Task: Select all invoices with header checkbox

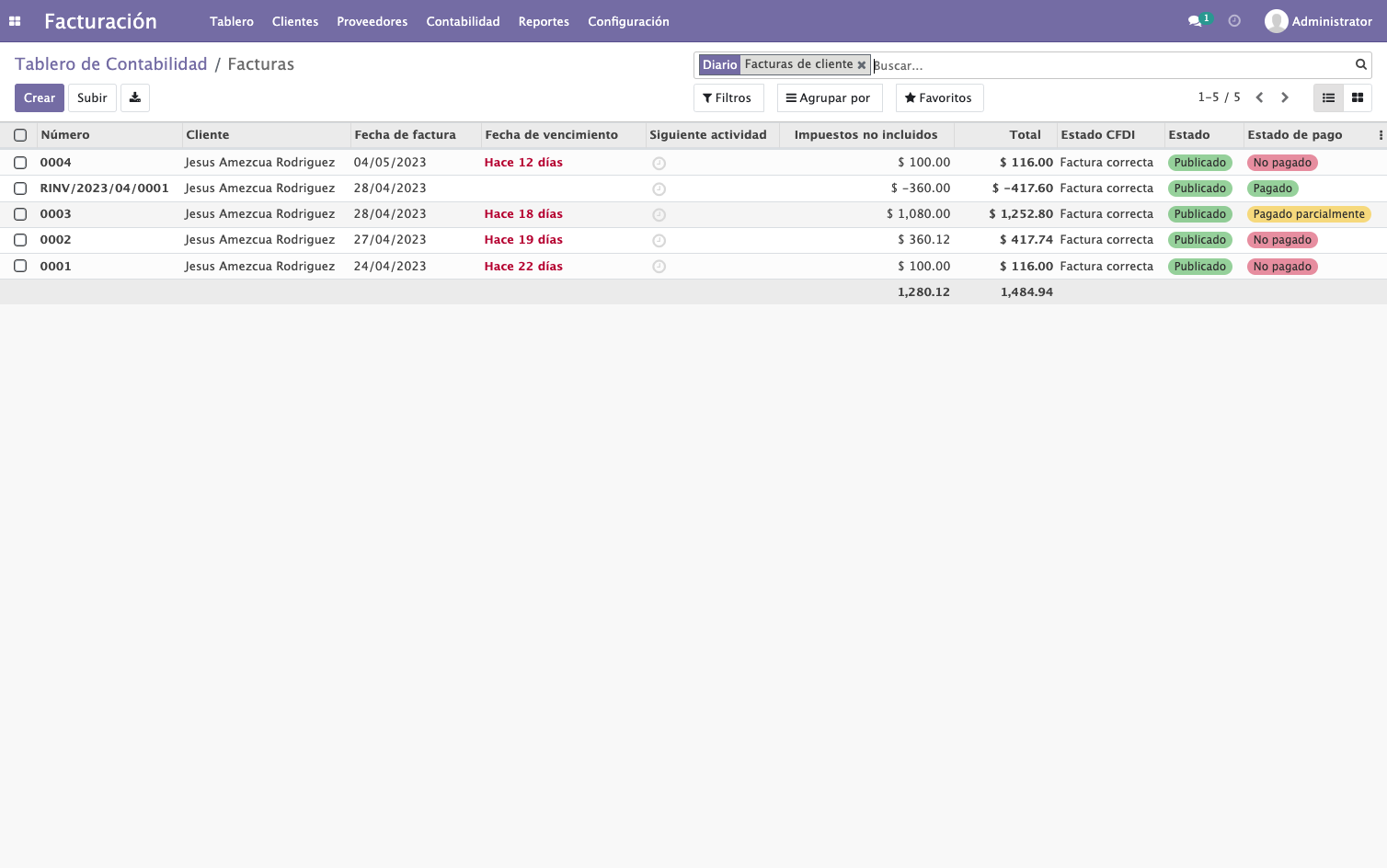Action: click(x=20, y=135)
